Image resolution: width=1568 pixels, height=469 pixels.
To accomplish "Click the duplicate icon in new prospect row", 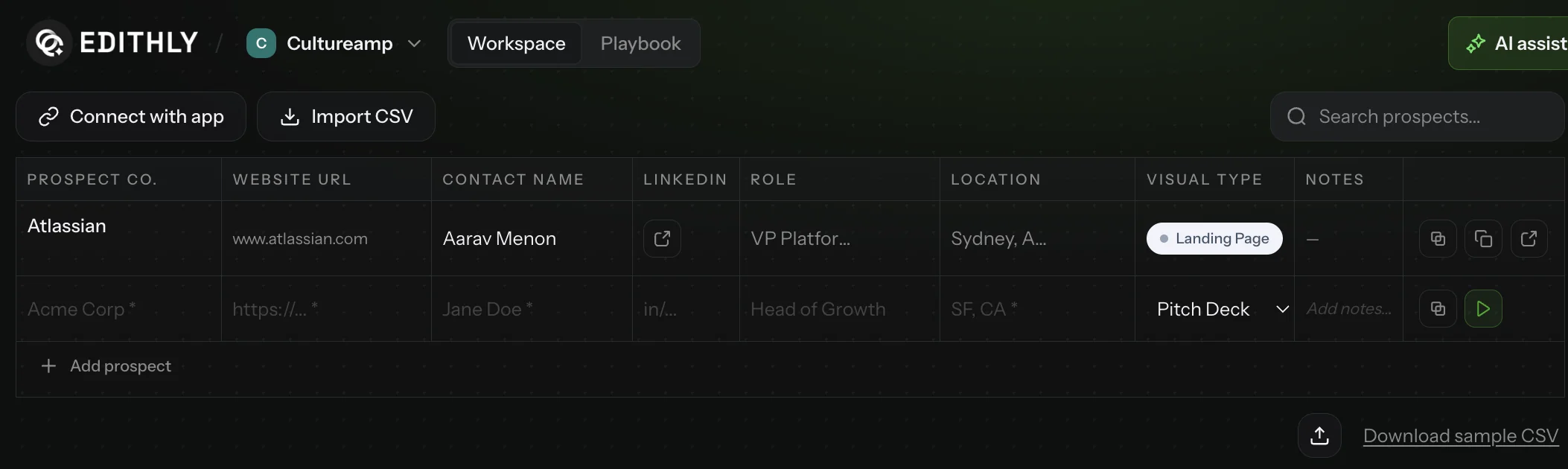I will coord(1438,308).
